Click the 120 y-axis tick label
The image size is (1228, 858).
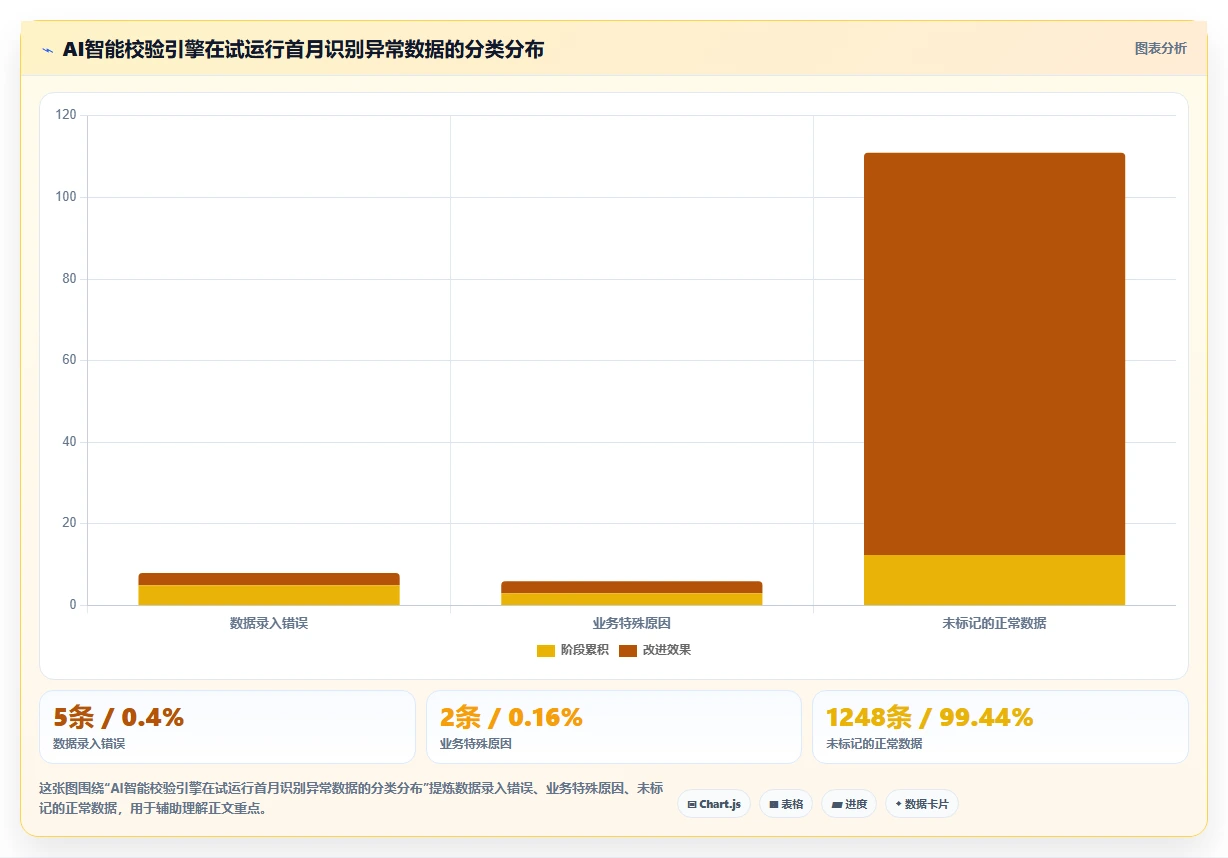tap(66, 115)
